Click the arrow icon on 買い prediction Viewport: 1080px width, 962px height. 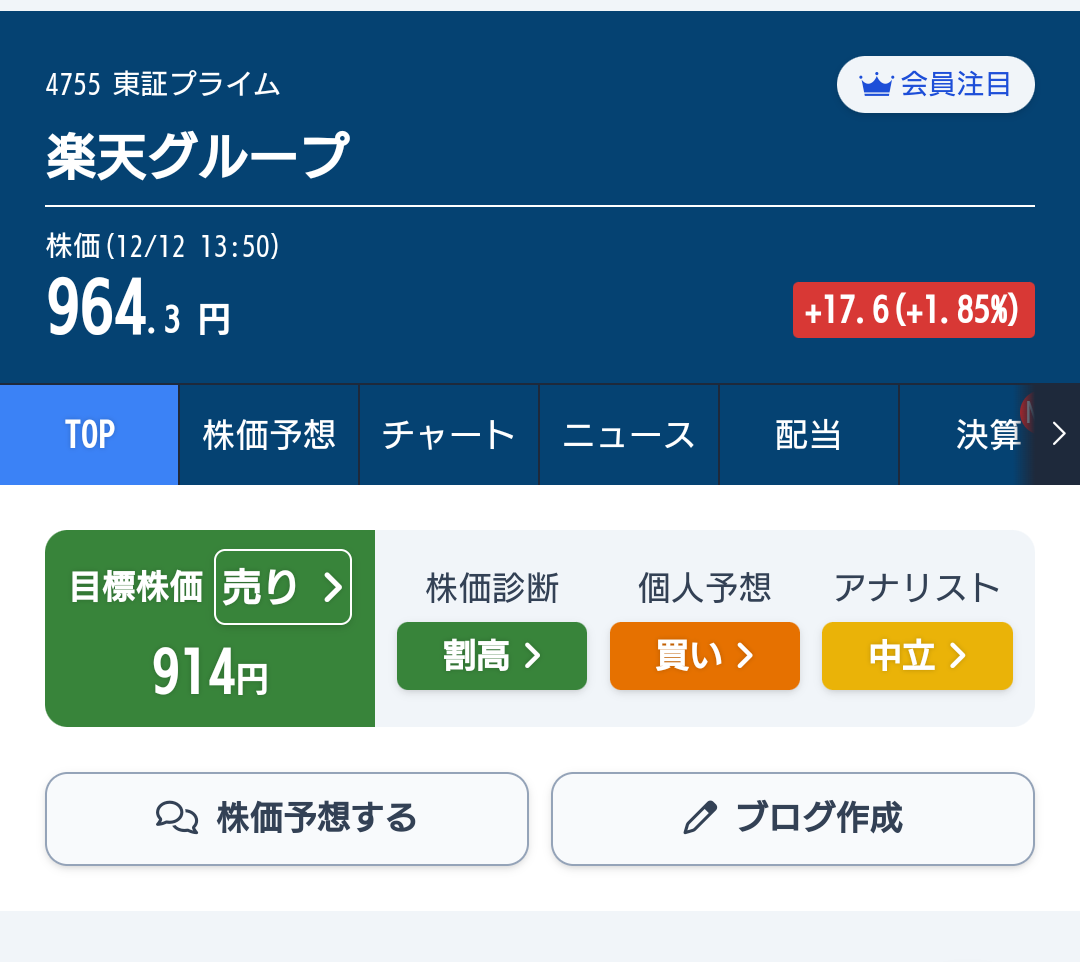tap(745, 656)
